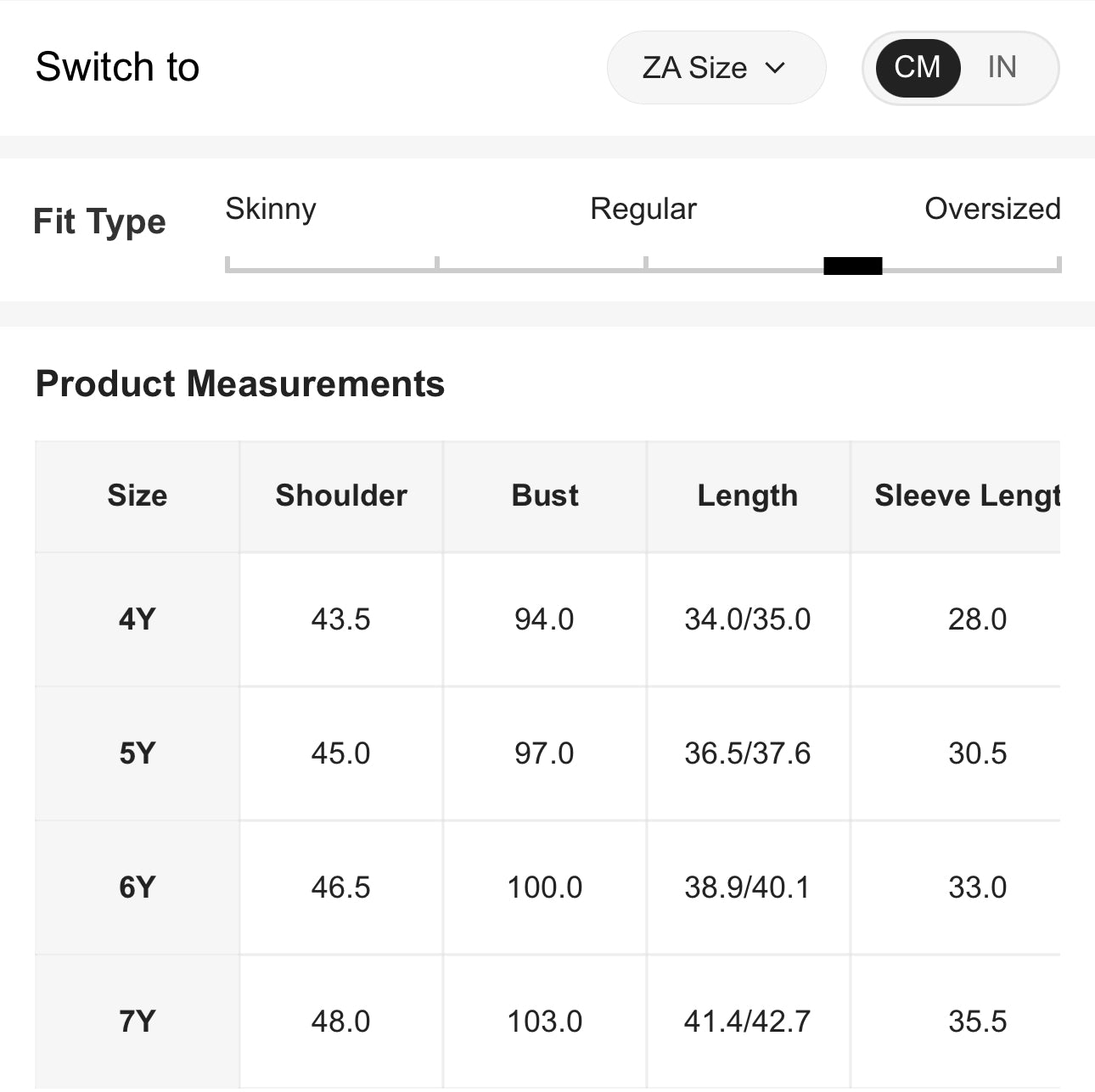Select the 4Y size row
Screen dimensions: 1095x1092
click(x=137, y=619)
